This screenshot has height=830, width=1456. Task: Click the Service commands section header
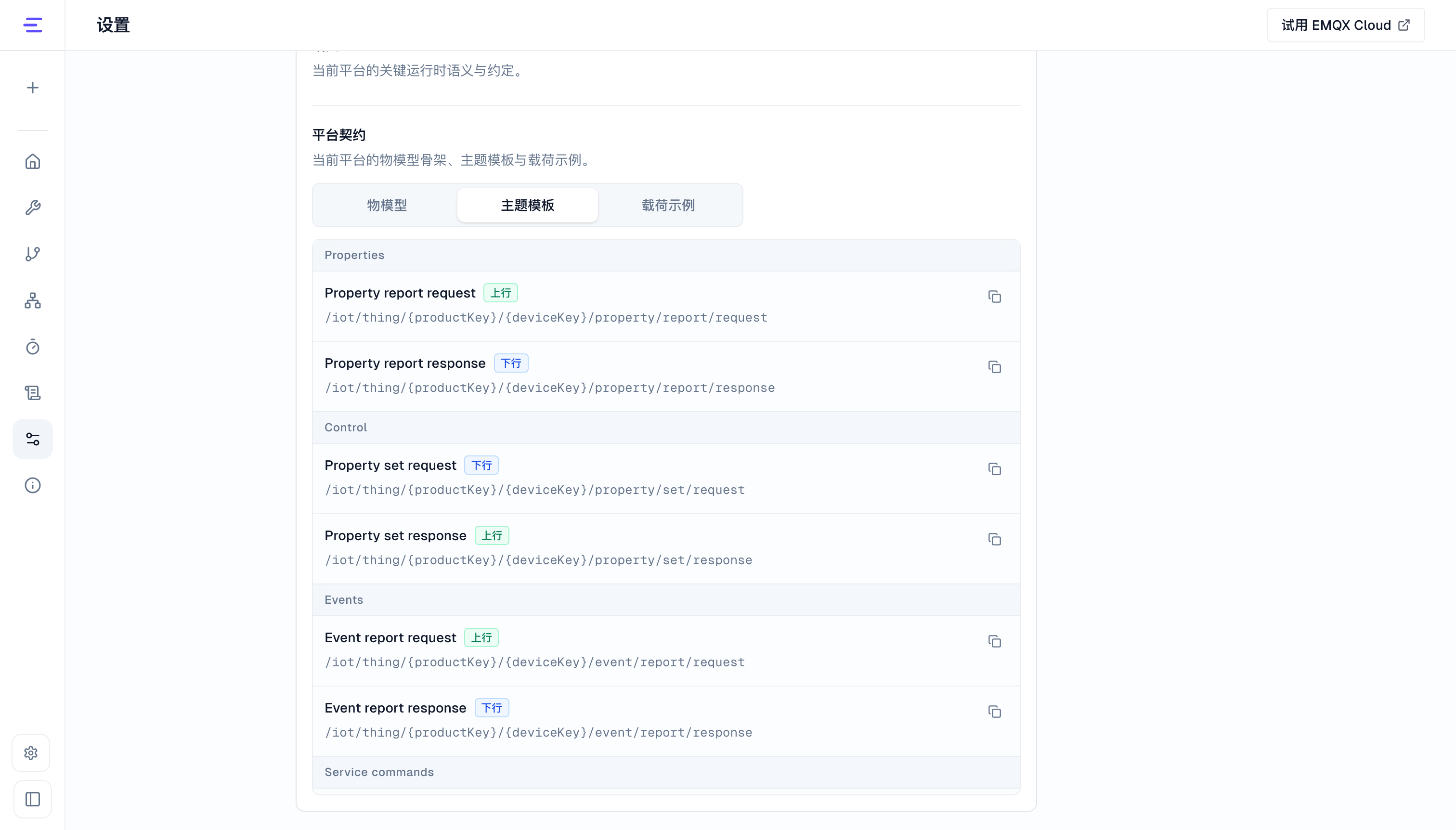666,772
